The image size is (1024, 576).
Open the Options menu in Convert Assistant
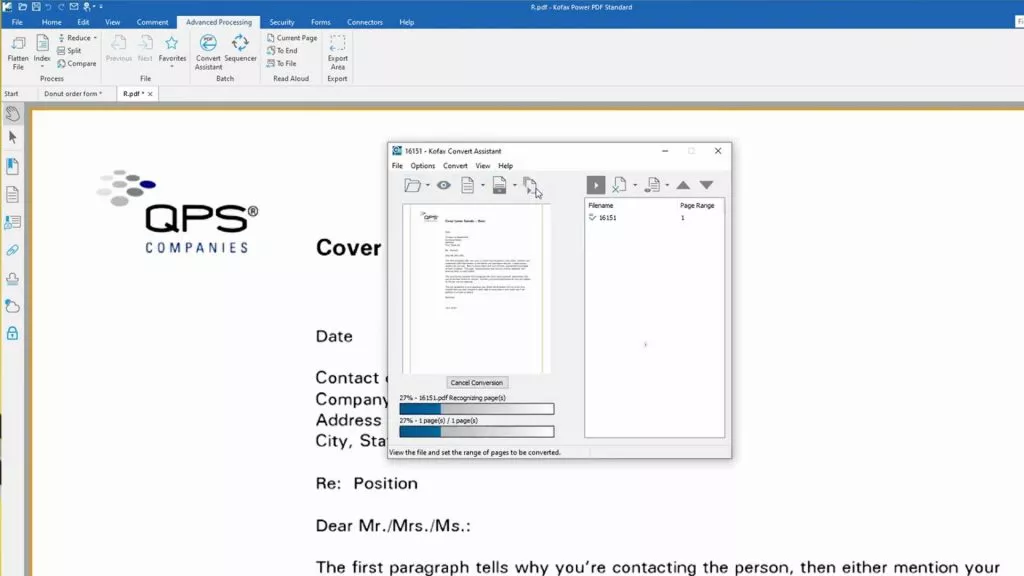tap(423, 166)
